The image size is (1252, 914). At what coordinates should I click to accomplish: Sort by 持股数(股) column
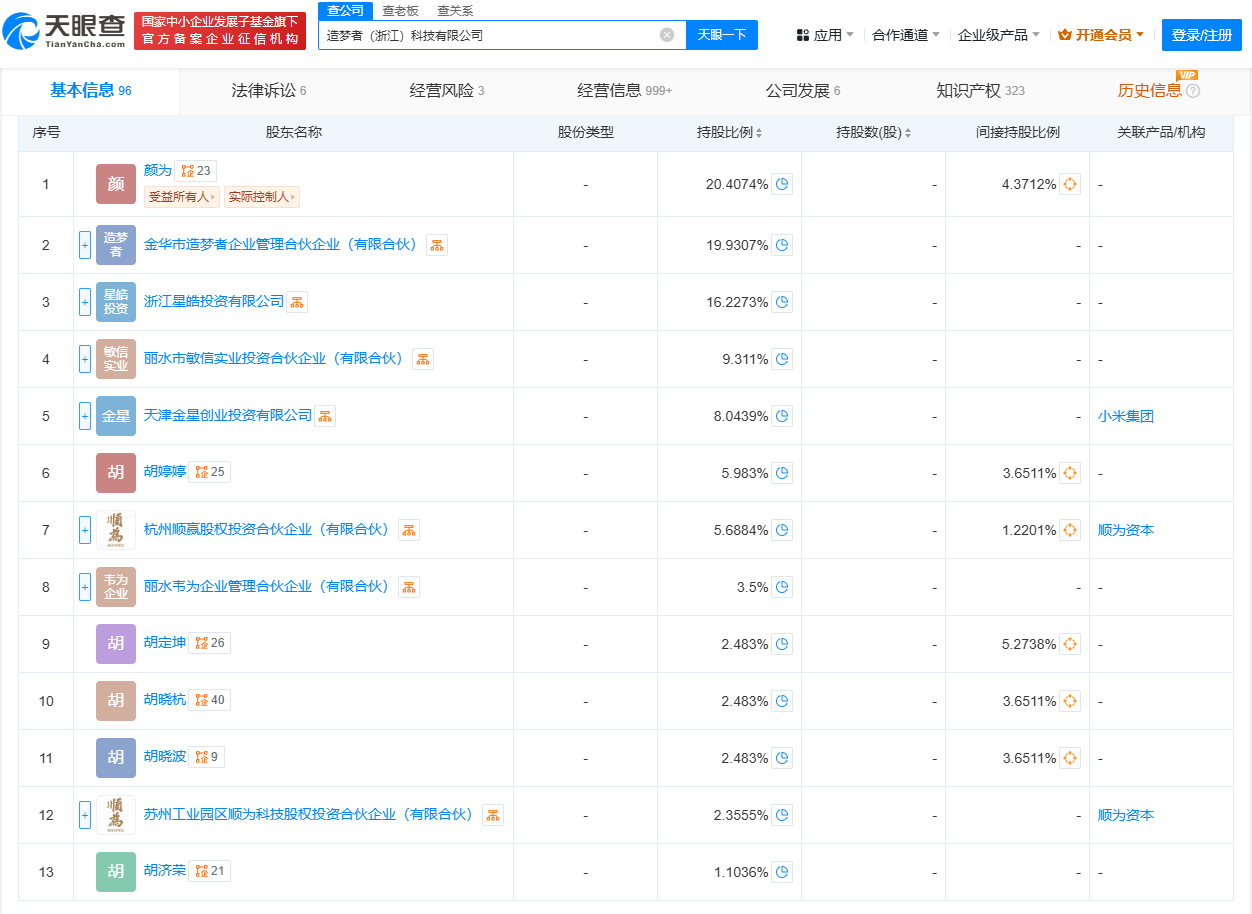[874, 133]
